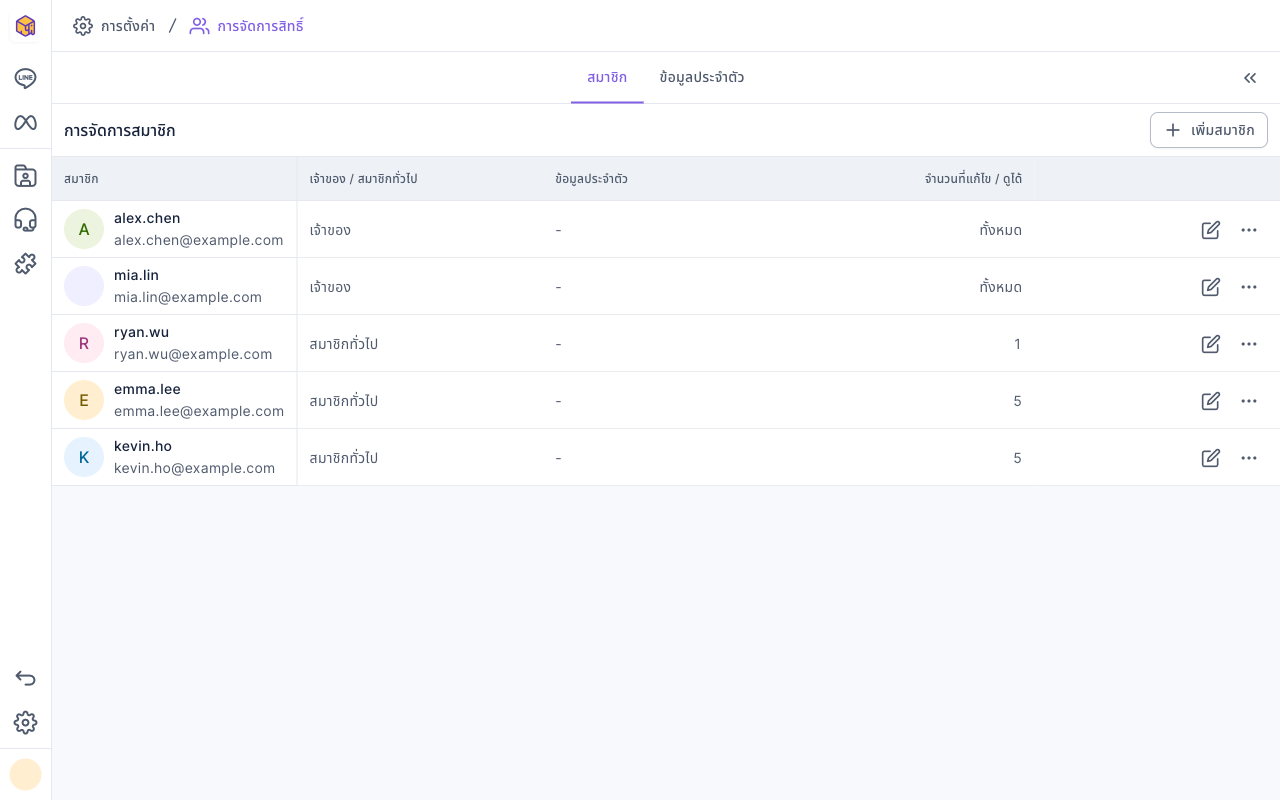Open more options for ryan.wu row
The height and width of the screenshot is (800, 1280).
tap(1249, 344)
